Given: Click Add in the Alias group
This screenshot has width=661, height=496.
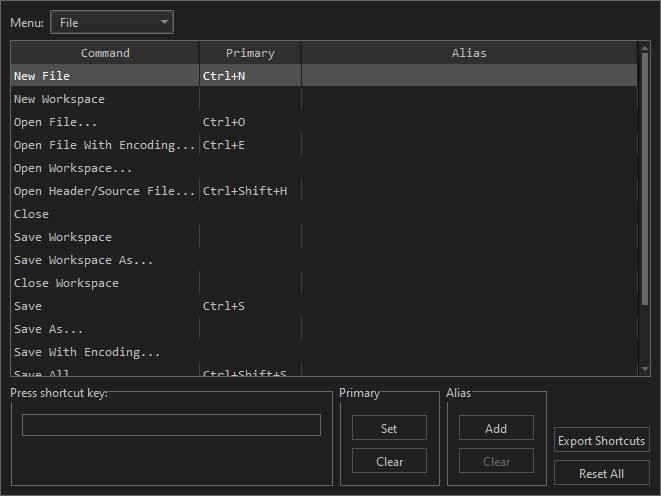Looking at the screenshot, I should [496, 428].
